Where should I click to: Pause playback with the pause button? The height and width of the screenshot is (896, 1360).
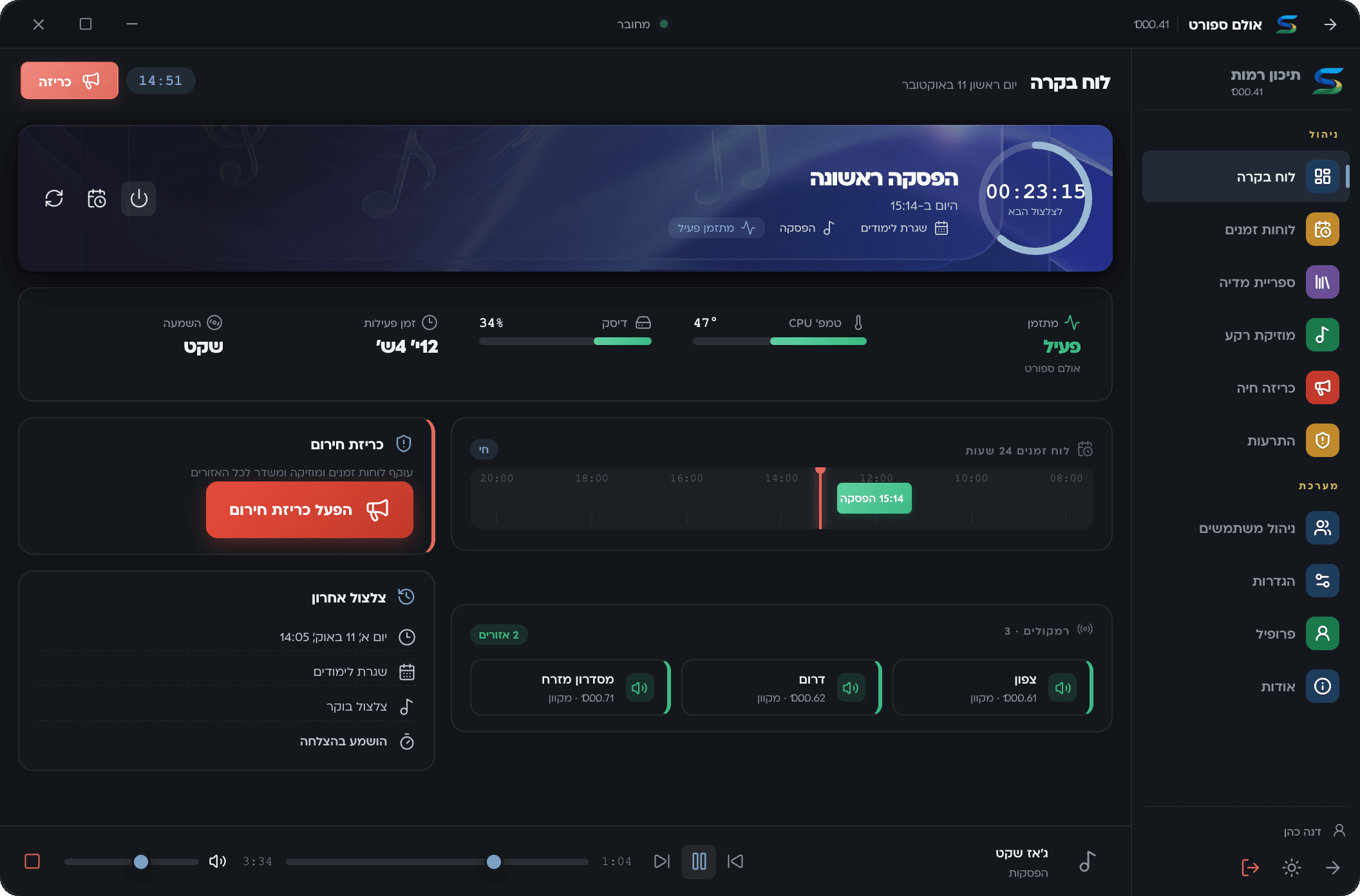coord(699,861)
